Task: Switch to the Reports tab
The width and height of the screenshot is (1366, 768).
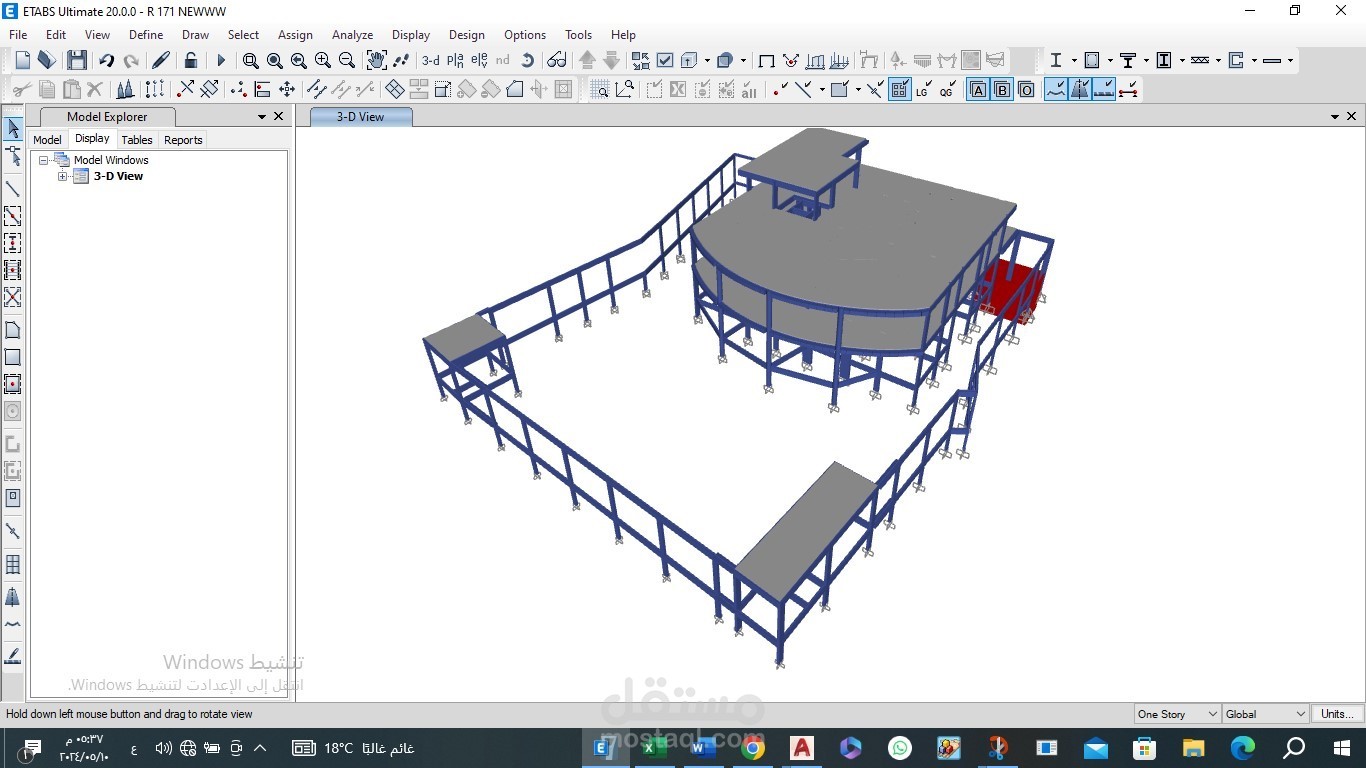Action: 183,140
